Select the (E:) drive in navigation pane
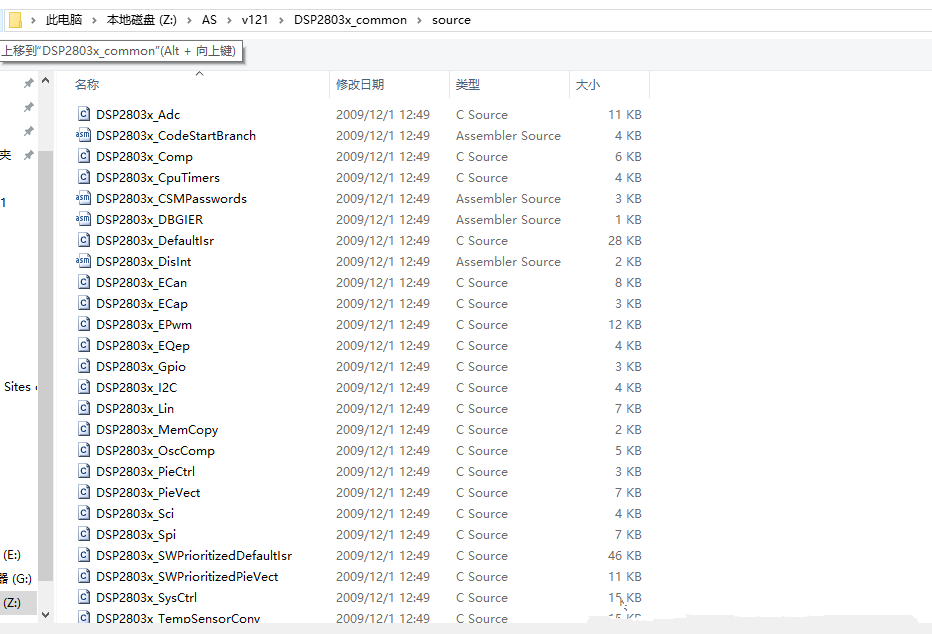The image size is (932, 634). pos(12,554)
